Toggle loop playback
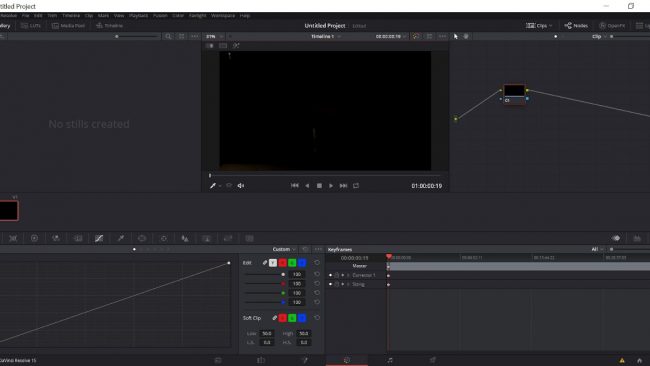This screenshot has height=366, width=650. pyautogui.click(x=356, y=186)
